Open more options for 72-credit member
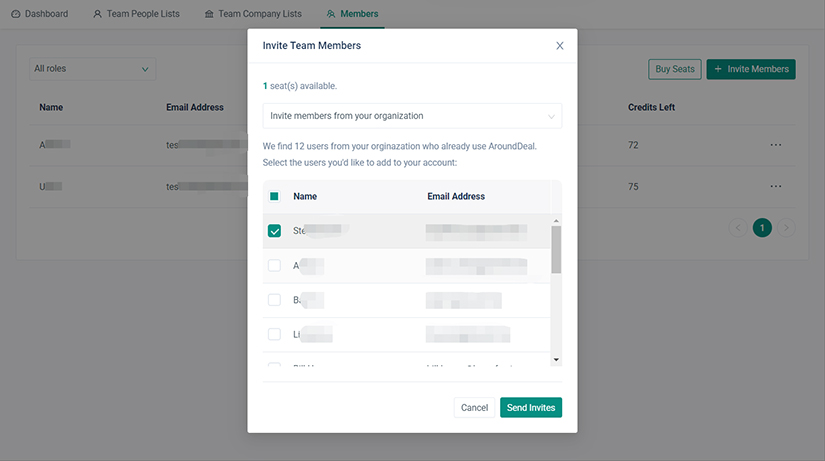Image resolution: width=825 pixels, height=461 pixels. pos(775,145)
